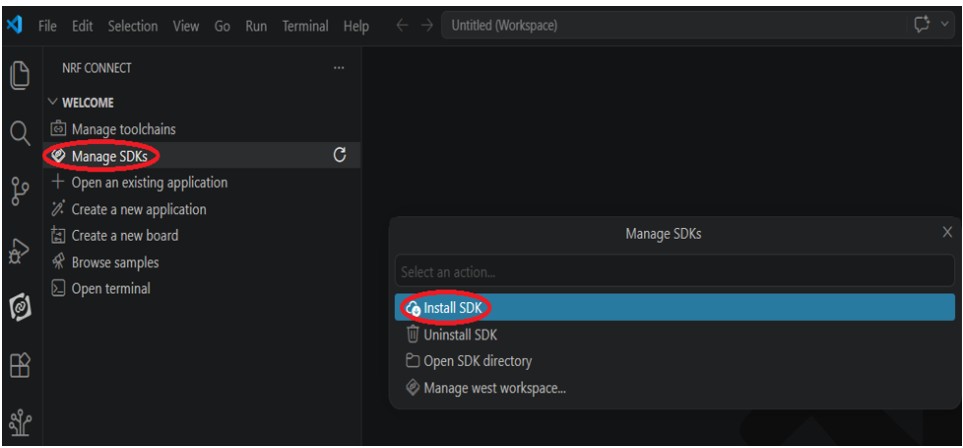Screen dimensions: 963x448
Task: Close the Manage SDKs dialog
Action: 948,232
